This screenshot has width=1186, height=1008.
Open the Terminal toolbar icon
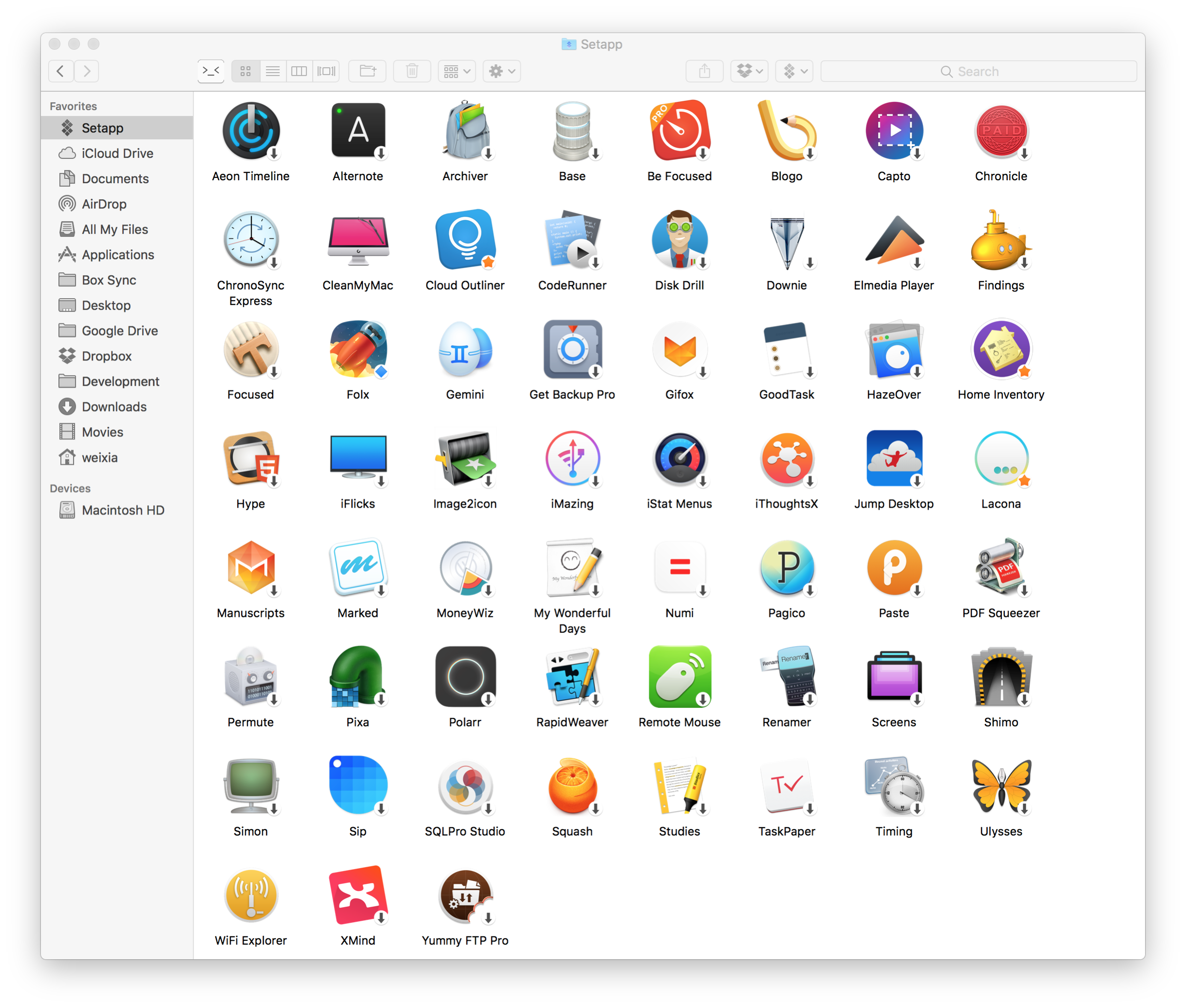click(211, 72)
